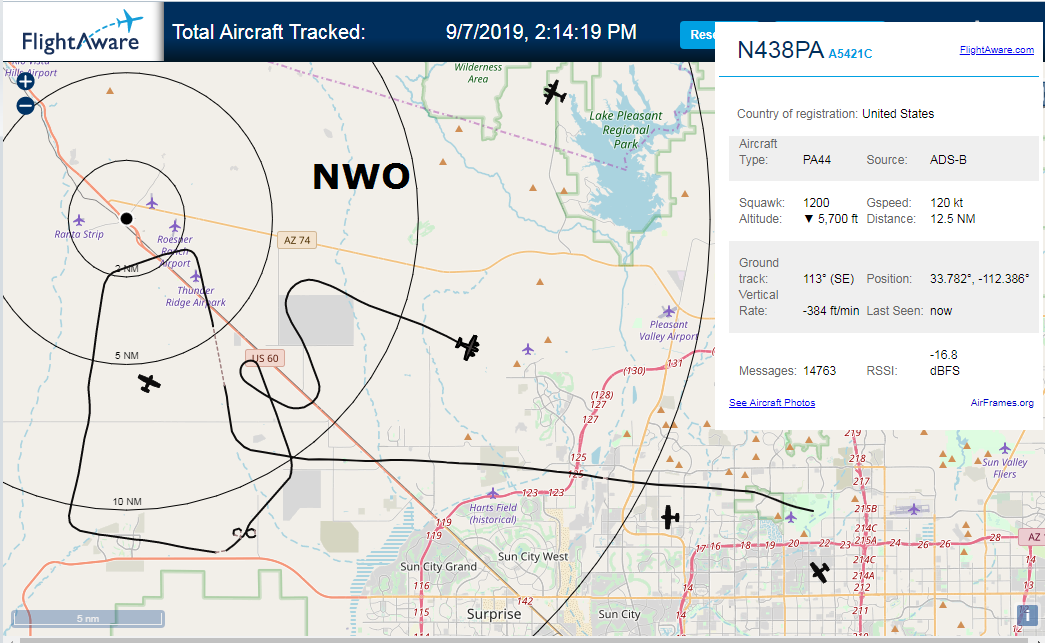Click the 9/7/2019, 2:14:19 PM timestamp
Viewport: 1045px width, 643px height.
point(541,32)
